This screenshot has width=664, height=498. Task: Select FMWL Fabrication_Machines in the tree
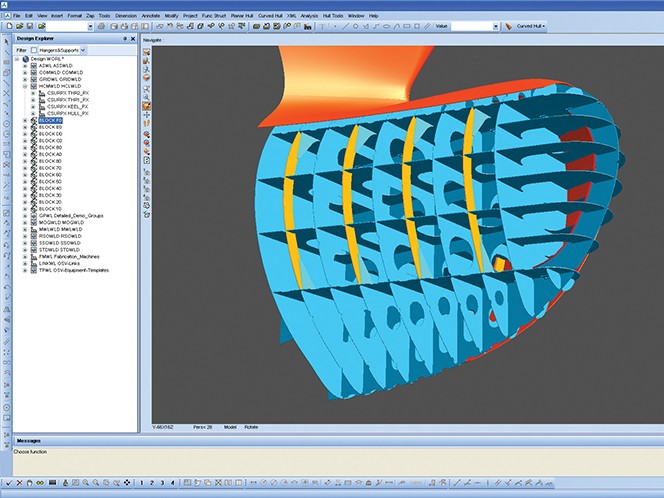click(71, 255)
